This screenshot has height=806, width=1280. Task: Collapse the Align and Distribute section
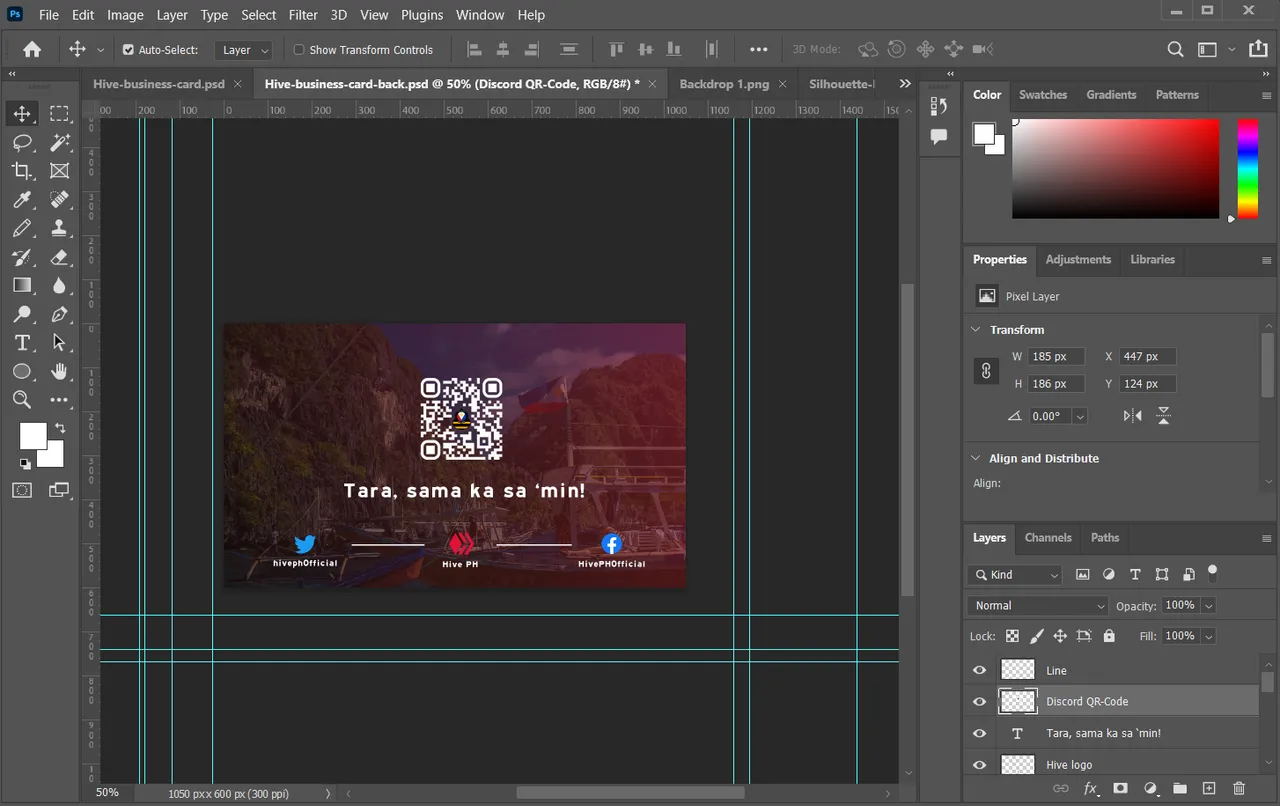click(x=977, y=458)
